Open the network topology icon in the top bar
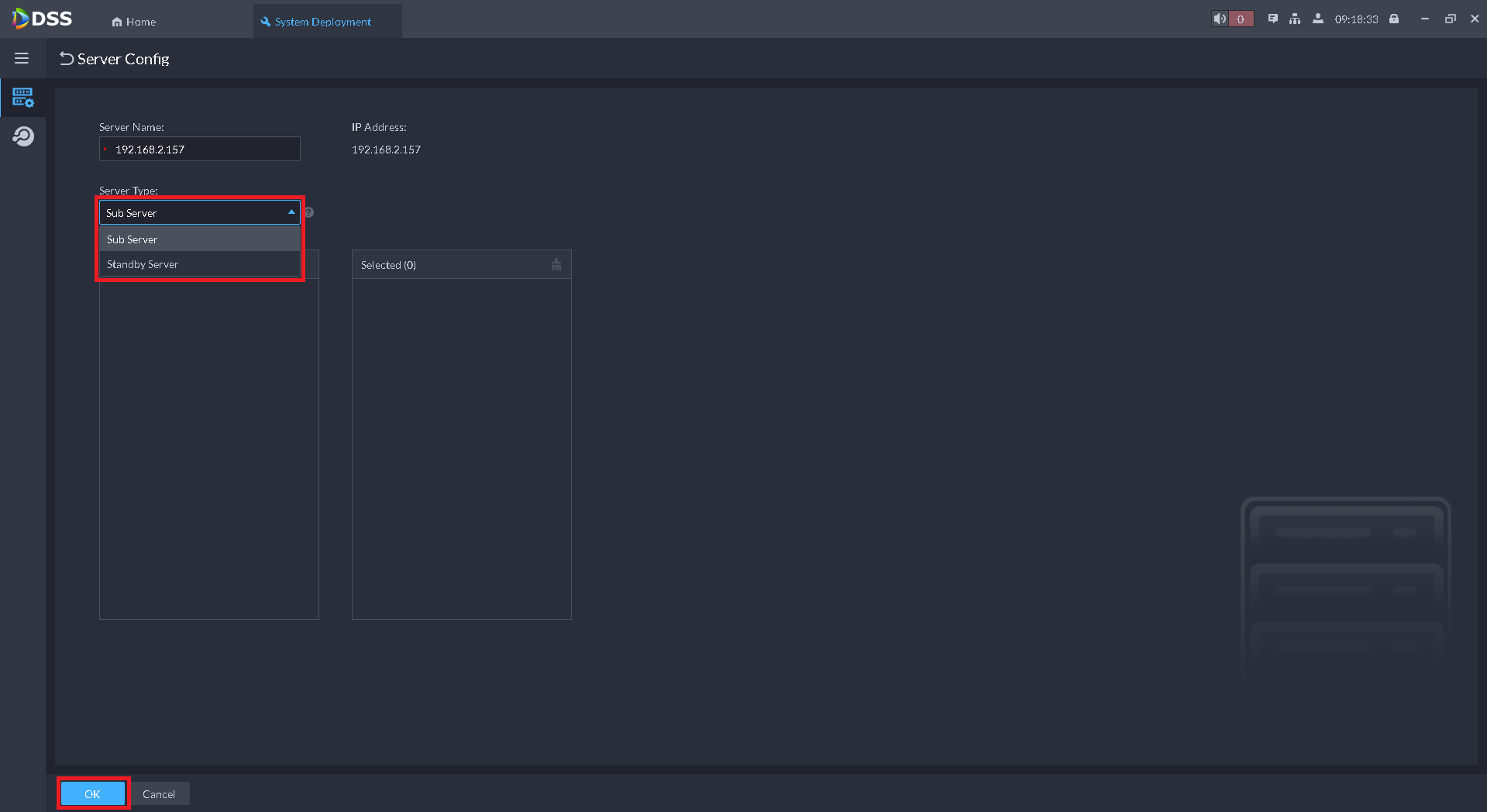Image resolution: width=1487 pixels, height=812 pixels. click(x=1295, y=19)
